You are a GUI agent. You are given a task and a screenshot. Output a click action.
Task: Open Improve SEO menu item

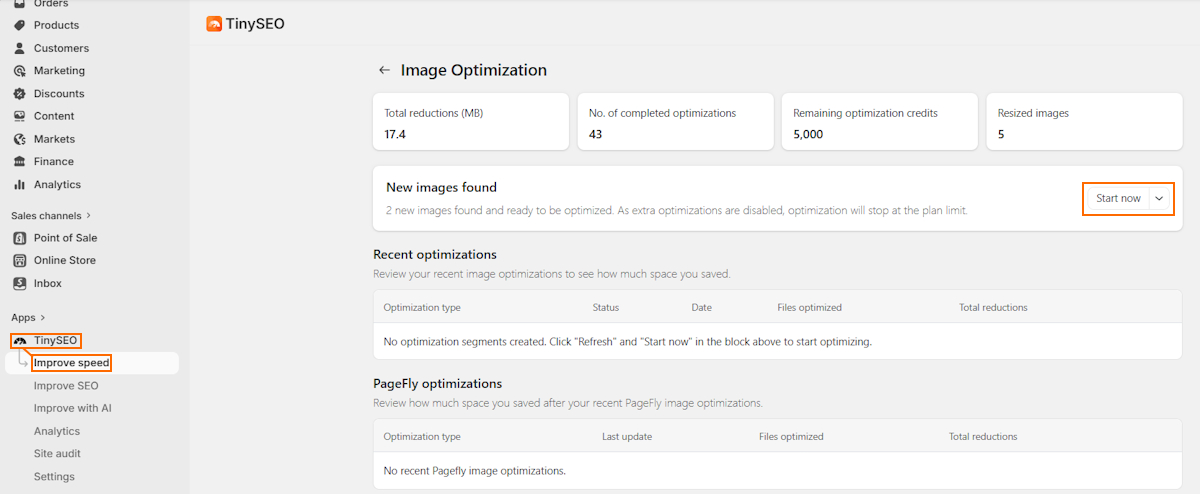(66, 386)
